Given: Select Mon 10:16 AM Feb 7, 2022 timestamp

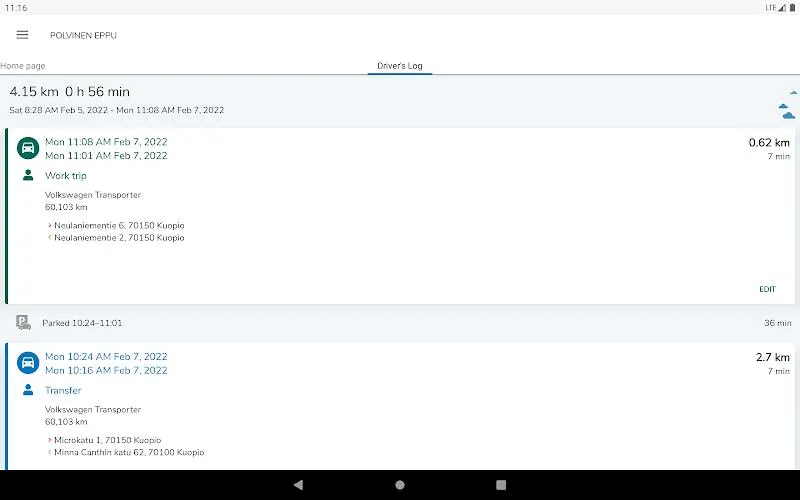Looking at the screenshot, I should [x=106, y=370].
